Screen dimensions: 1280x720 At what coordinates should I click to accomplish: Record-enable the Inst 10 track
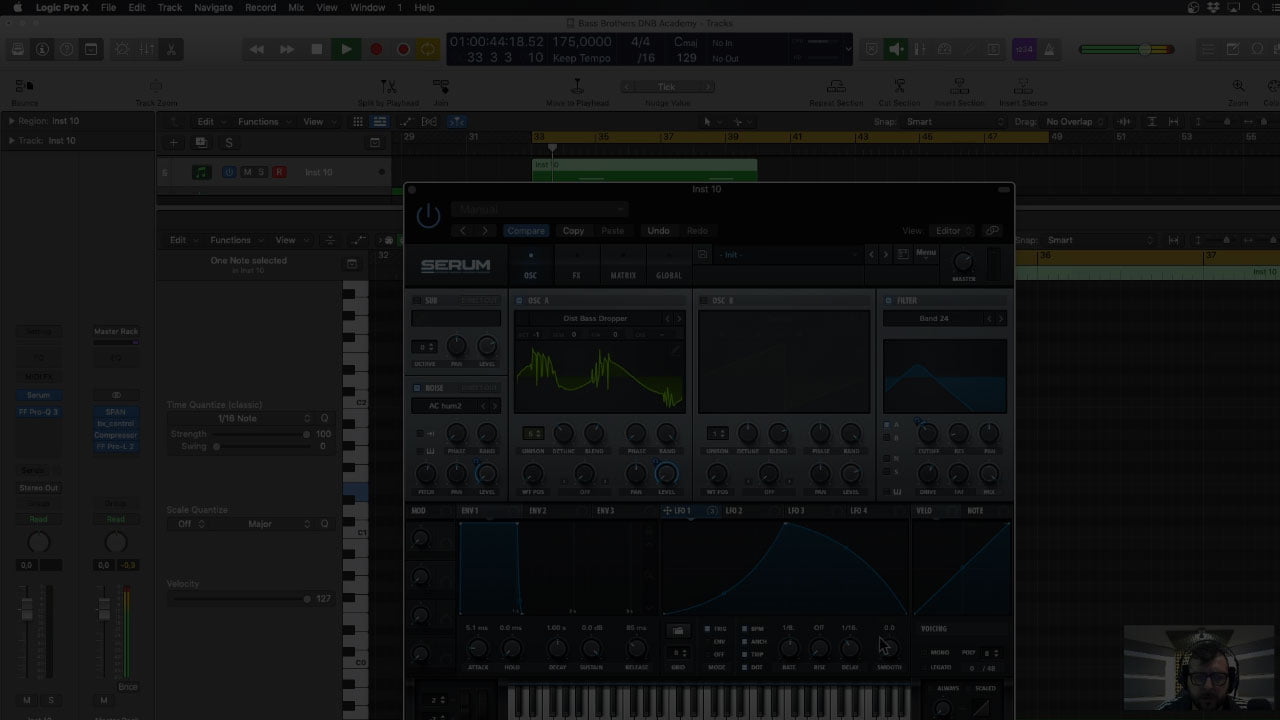[279, 172]
